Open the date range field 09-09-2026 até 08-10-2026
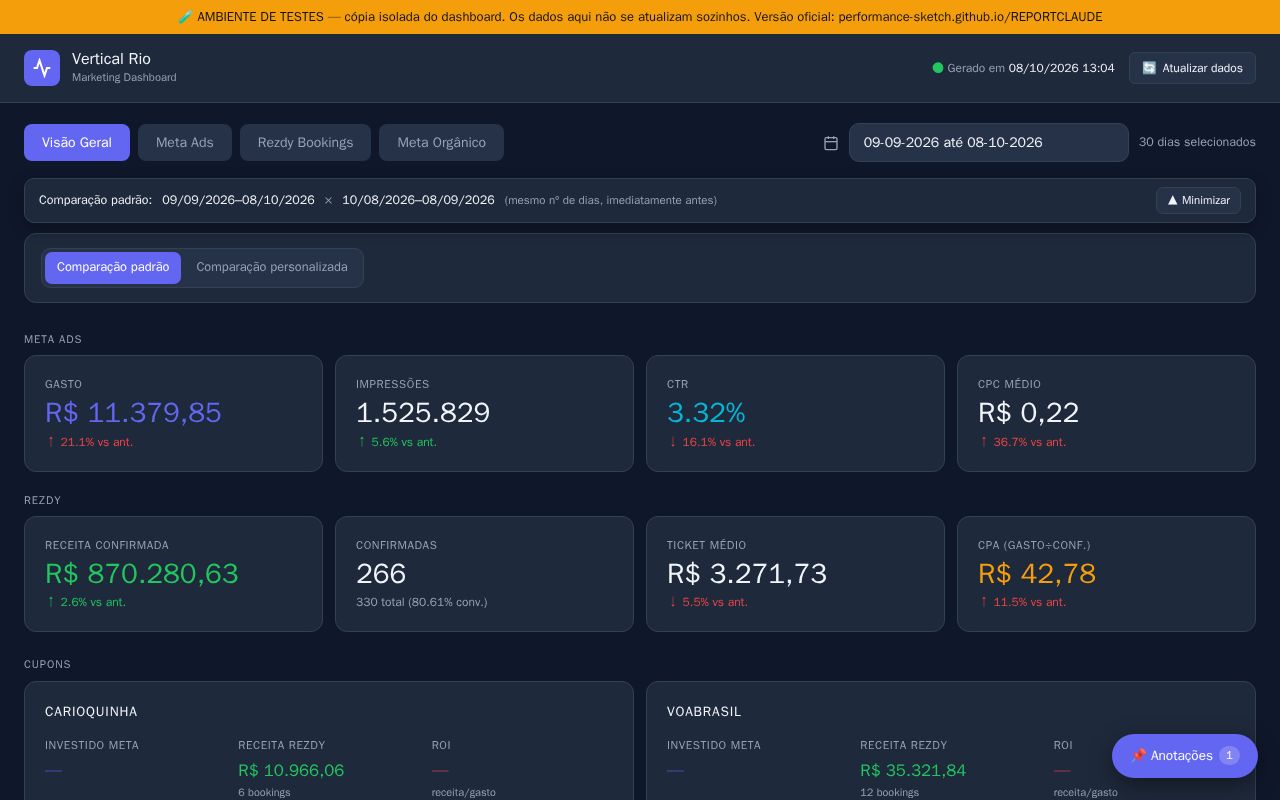 (989, 142)
